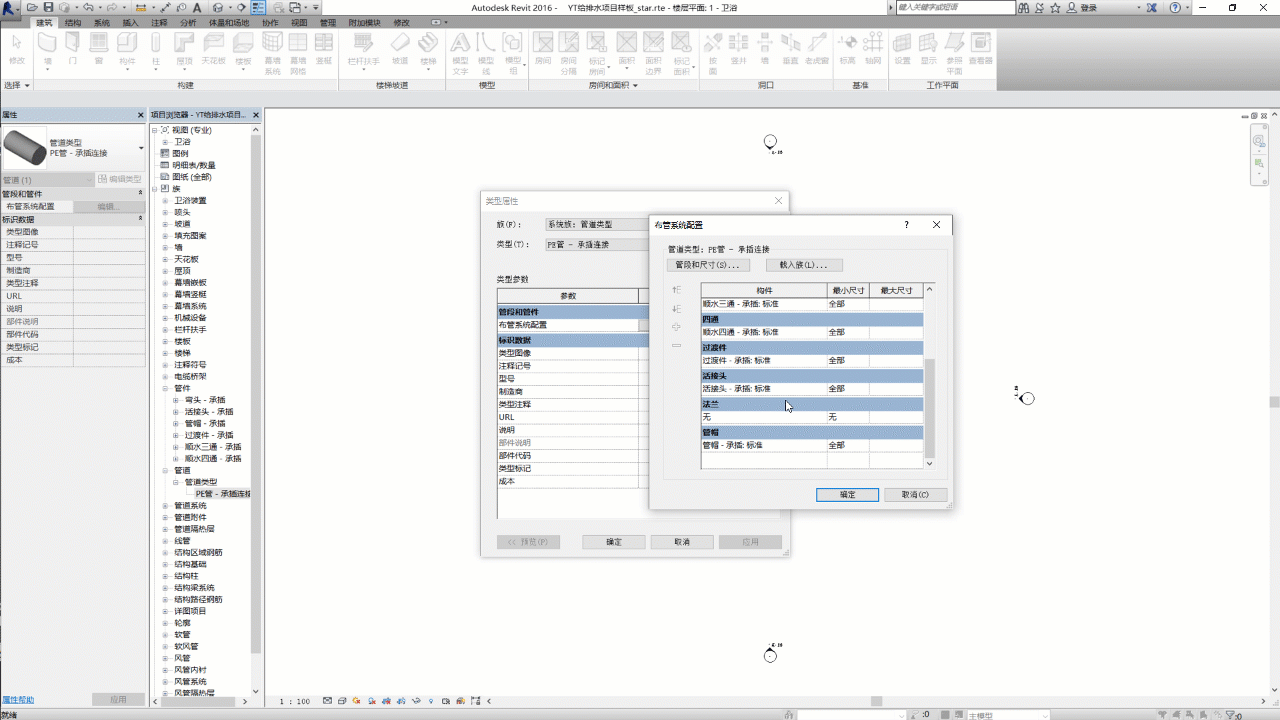
Task: Open the 类型(T) dropdown in type properties
Action: click(x=596, y=244)
